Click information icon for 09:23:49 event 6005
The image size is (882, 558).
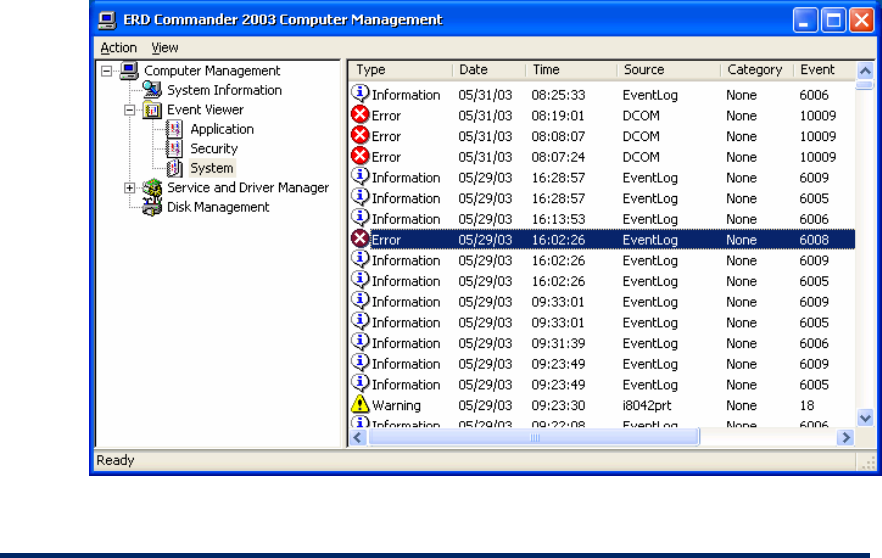[360, 384]
